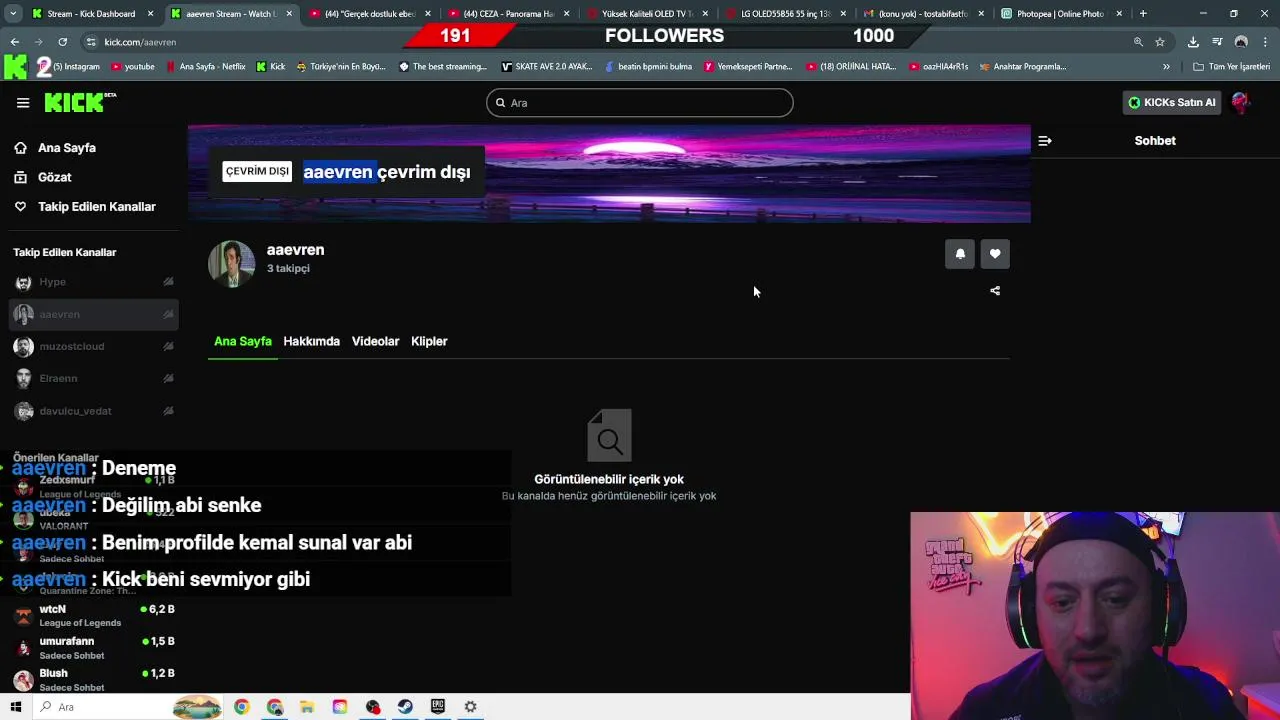The width and height of the screenshot is (1280, 720).
Task: Open Windows Settings gear on taskbar
Action: point(470,707)
